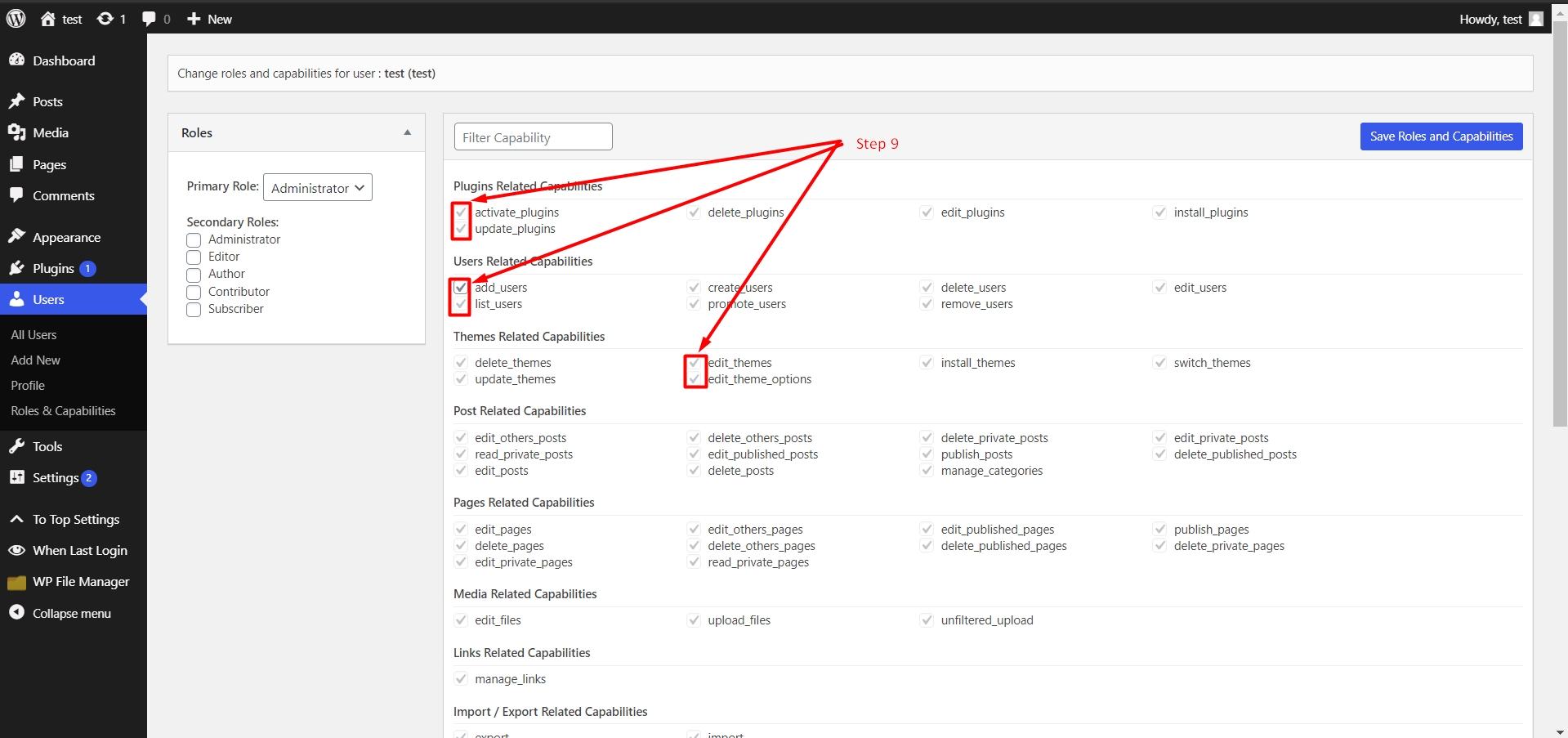Screen dimensions: 1568x738
Task: Click the Media library icon
Action: coord(16,132)
